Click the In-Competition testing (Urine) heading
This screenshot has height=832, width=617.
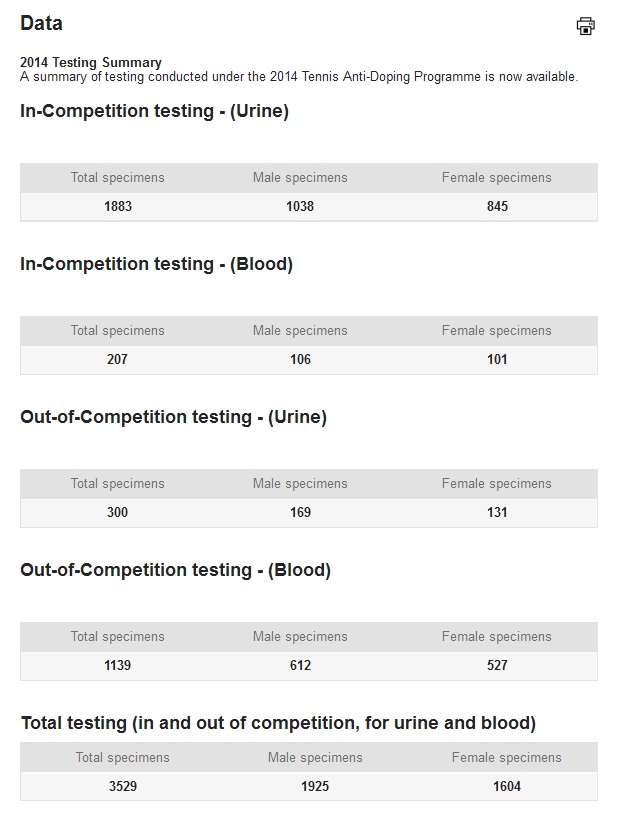pos(154,111)
